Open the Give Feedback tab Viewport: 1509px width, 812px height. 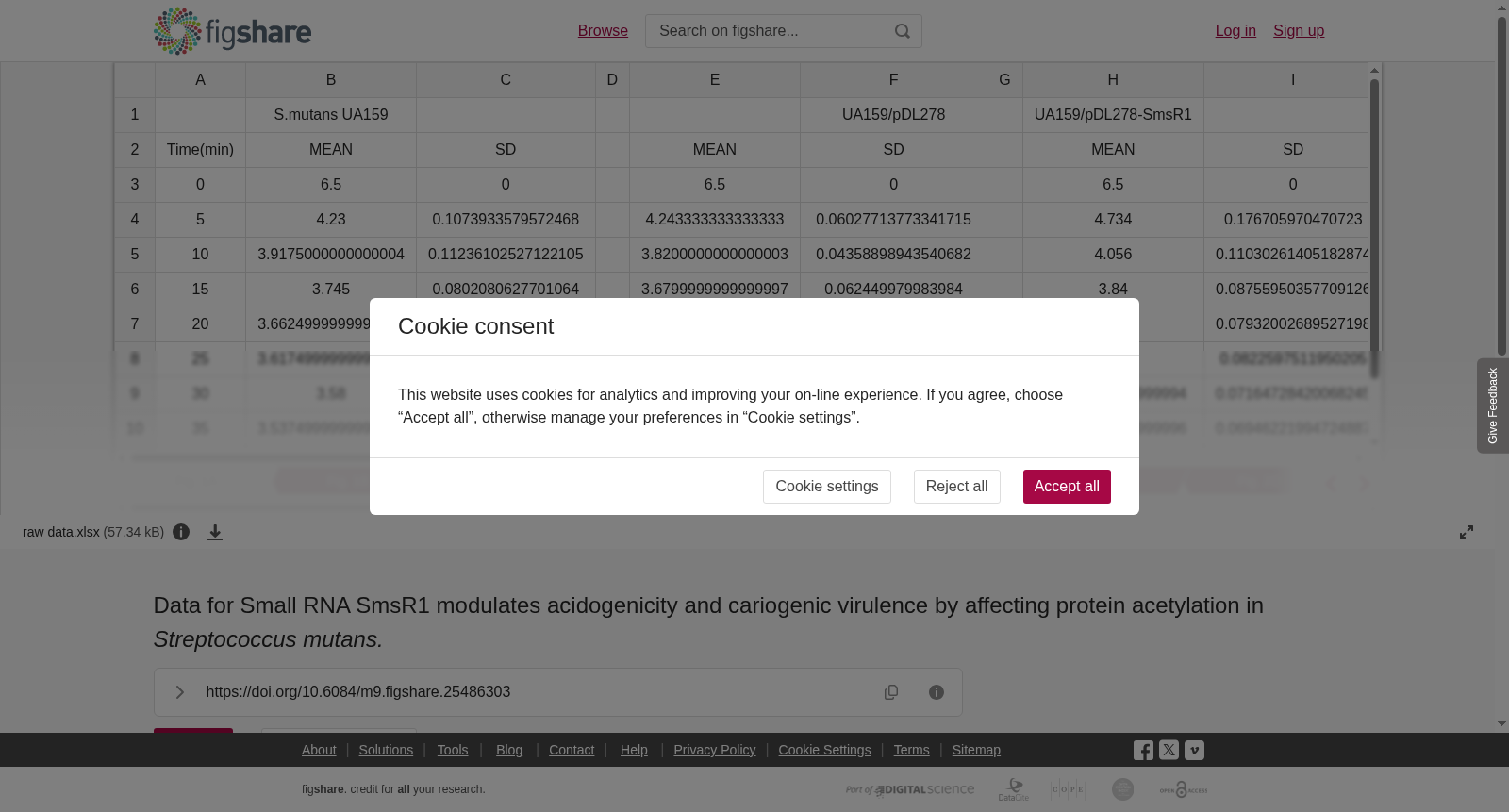[x=1493, y=406]
